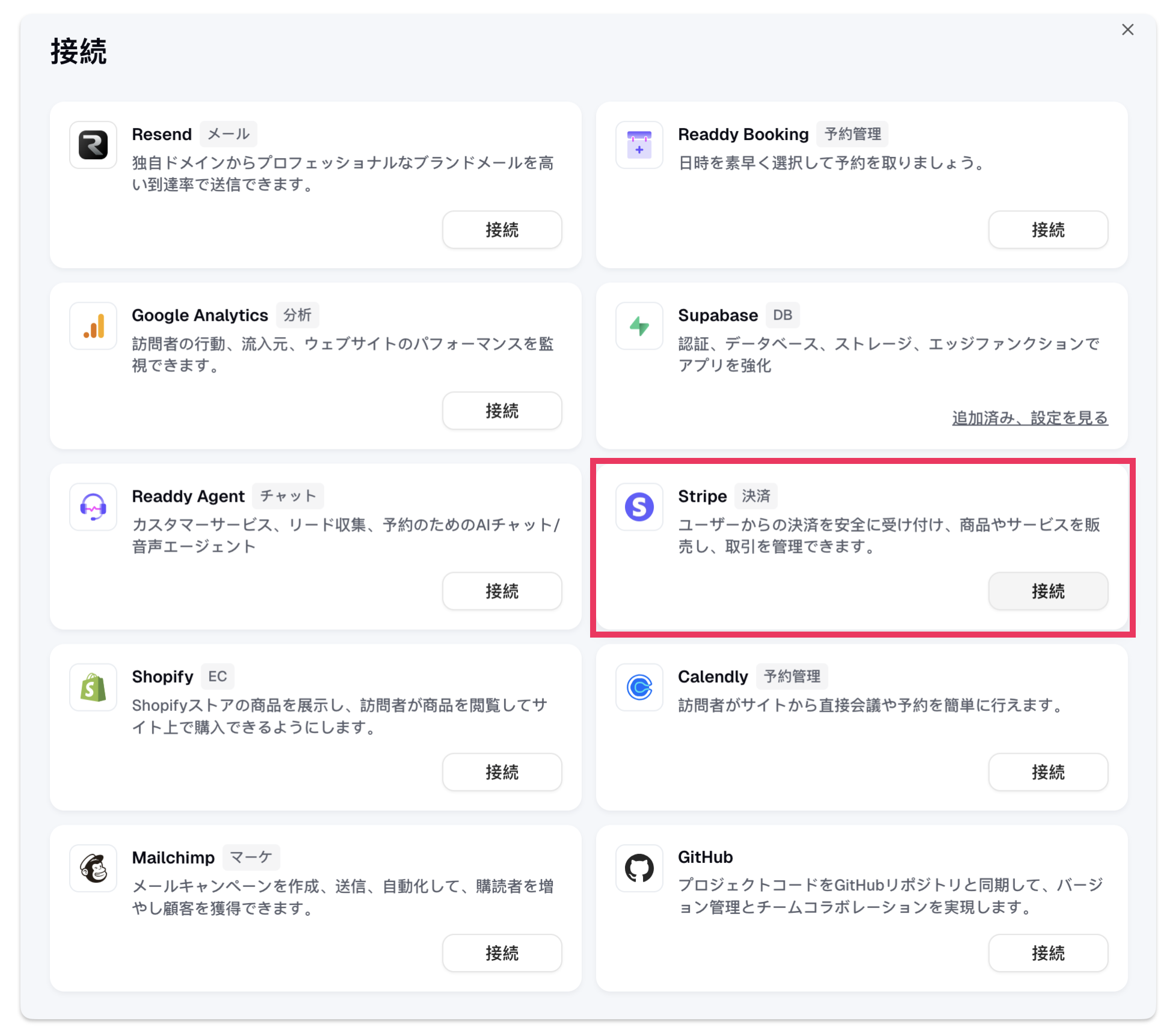The image size is (1173, 1036).
Task: Connect Stripe via its 接続 button
Action: [1048, 591]
